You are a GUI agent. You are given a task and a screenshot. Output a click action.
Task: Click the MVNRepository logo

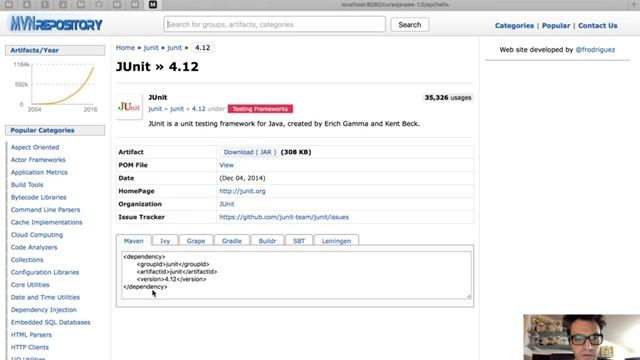pos(56,24)
